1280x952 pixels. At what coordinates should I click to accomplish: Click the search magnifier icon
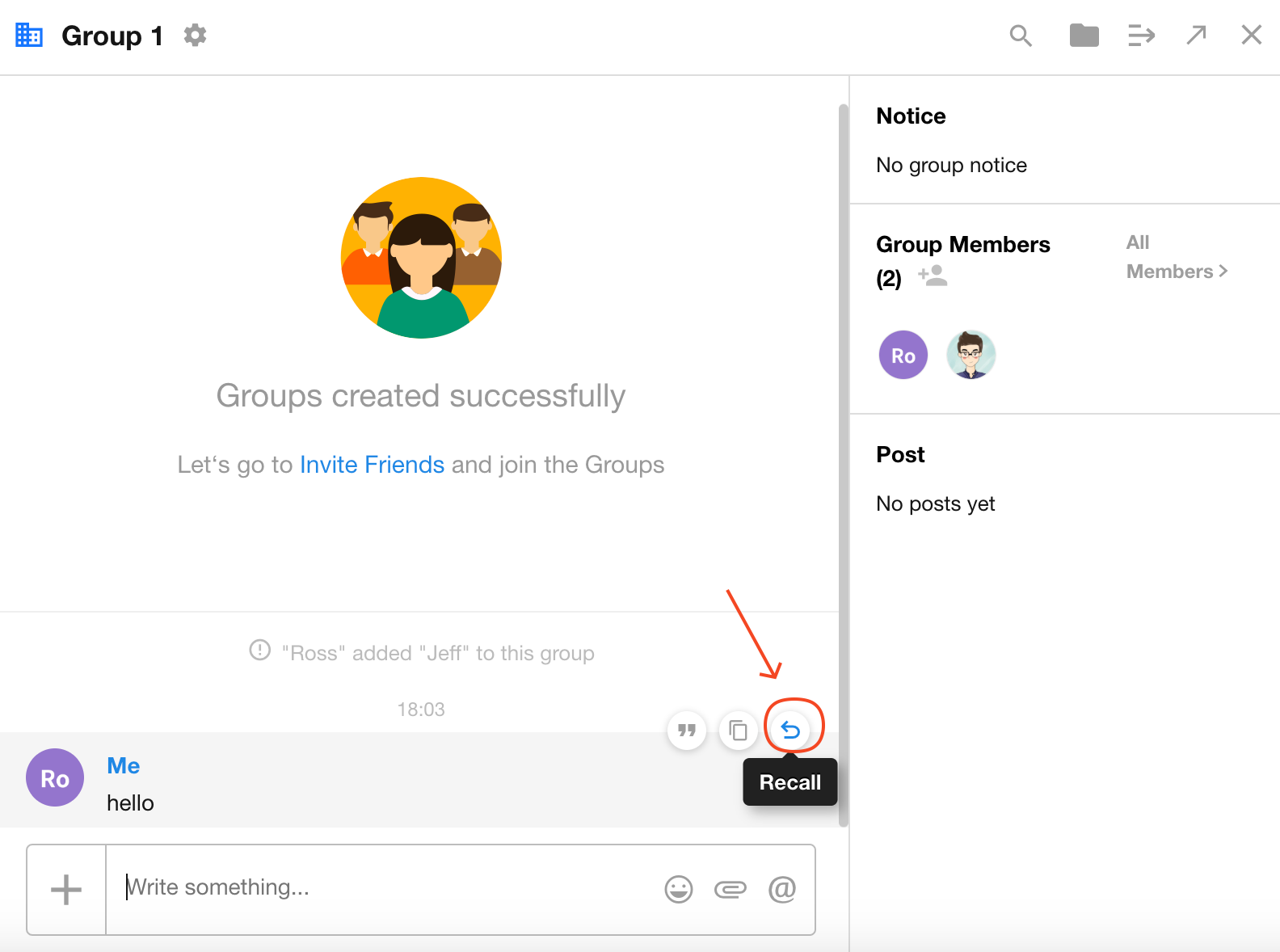1021,36
